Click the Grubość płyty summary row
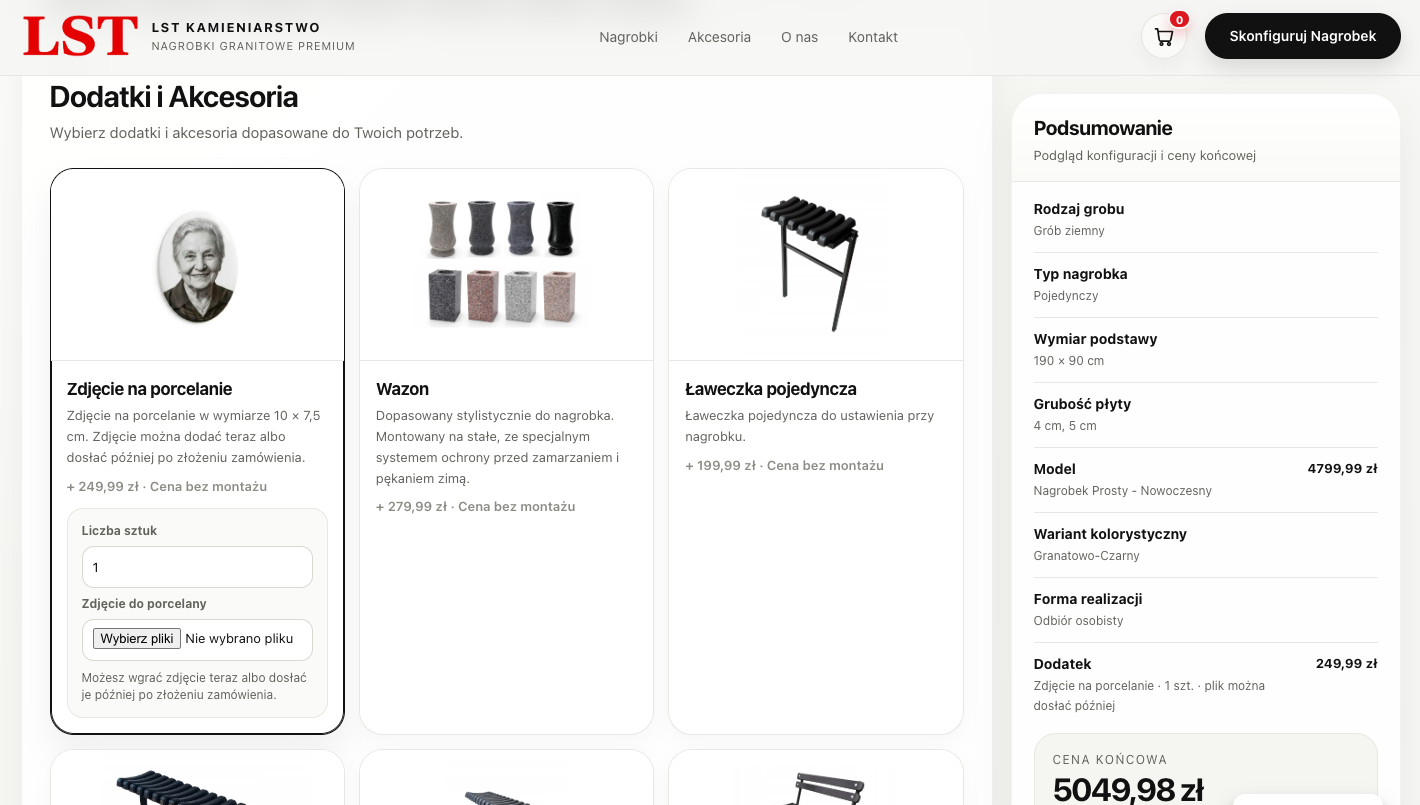Screen dimensions: 1420x805 pyautogui.click(x=1206, y=415)
